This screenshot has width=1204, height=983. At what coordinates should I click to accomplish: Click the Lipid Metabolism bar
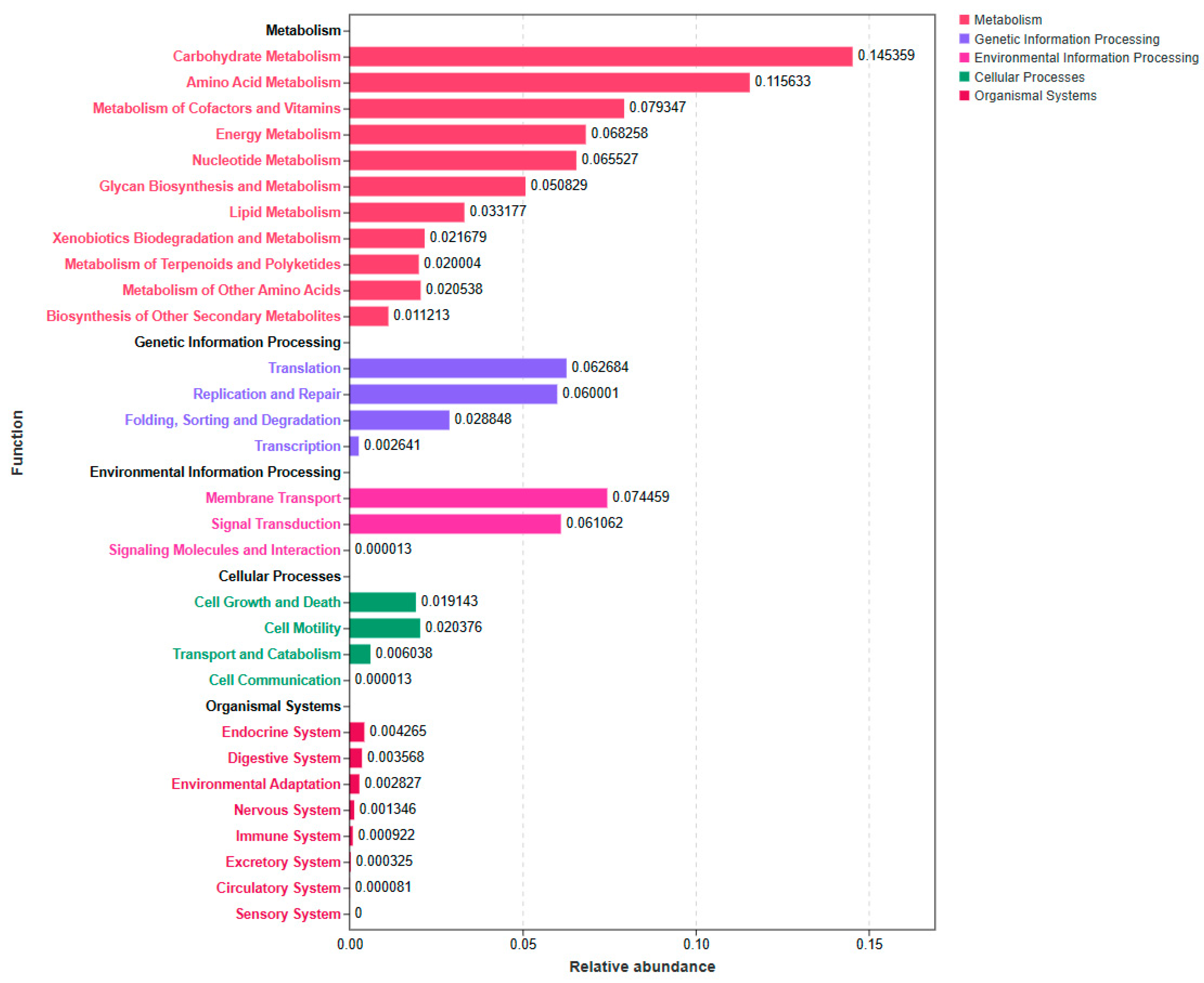tap(407, 212)
